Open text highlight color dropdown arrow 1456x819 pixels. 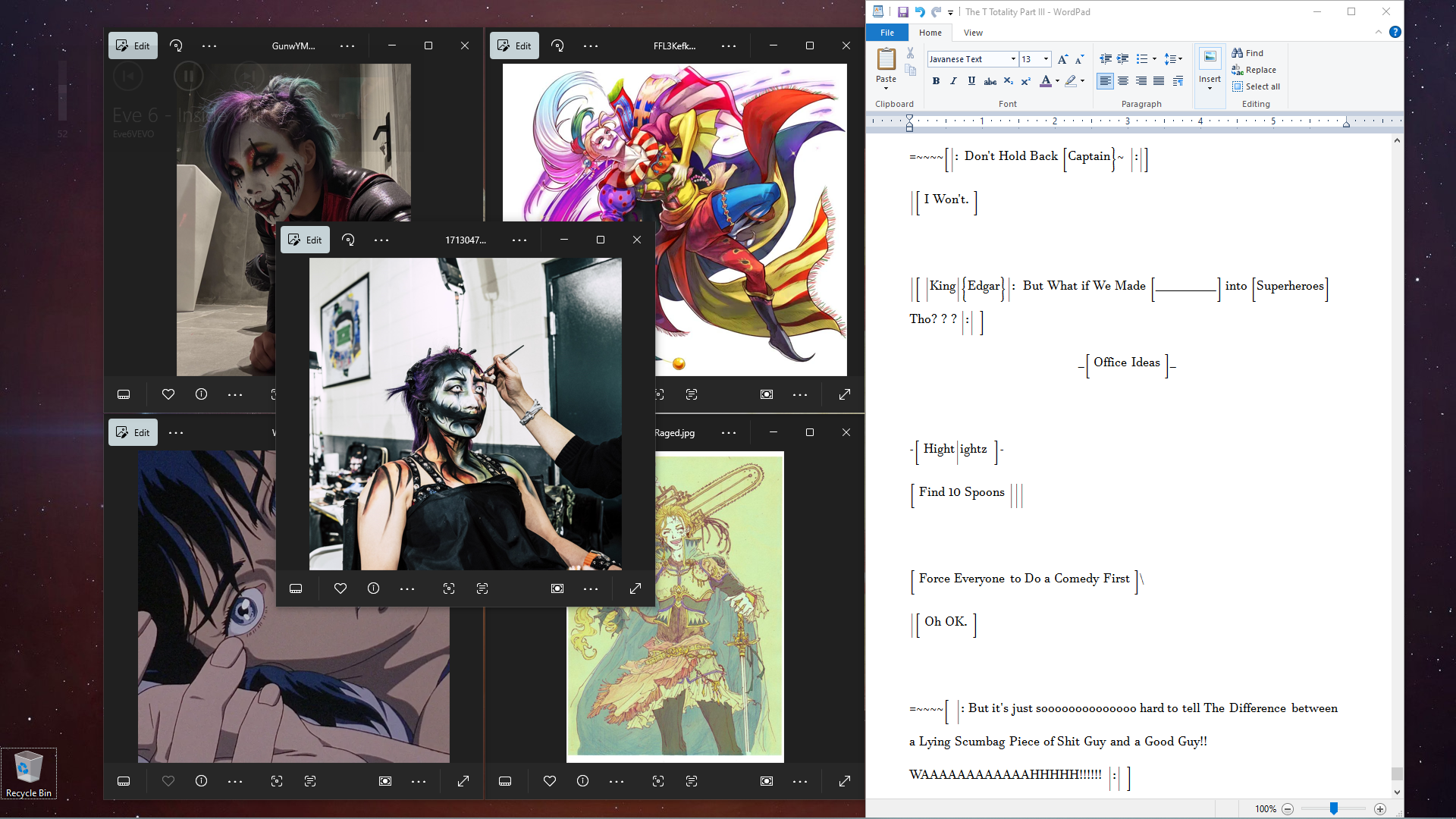(x=1082, y=81)
